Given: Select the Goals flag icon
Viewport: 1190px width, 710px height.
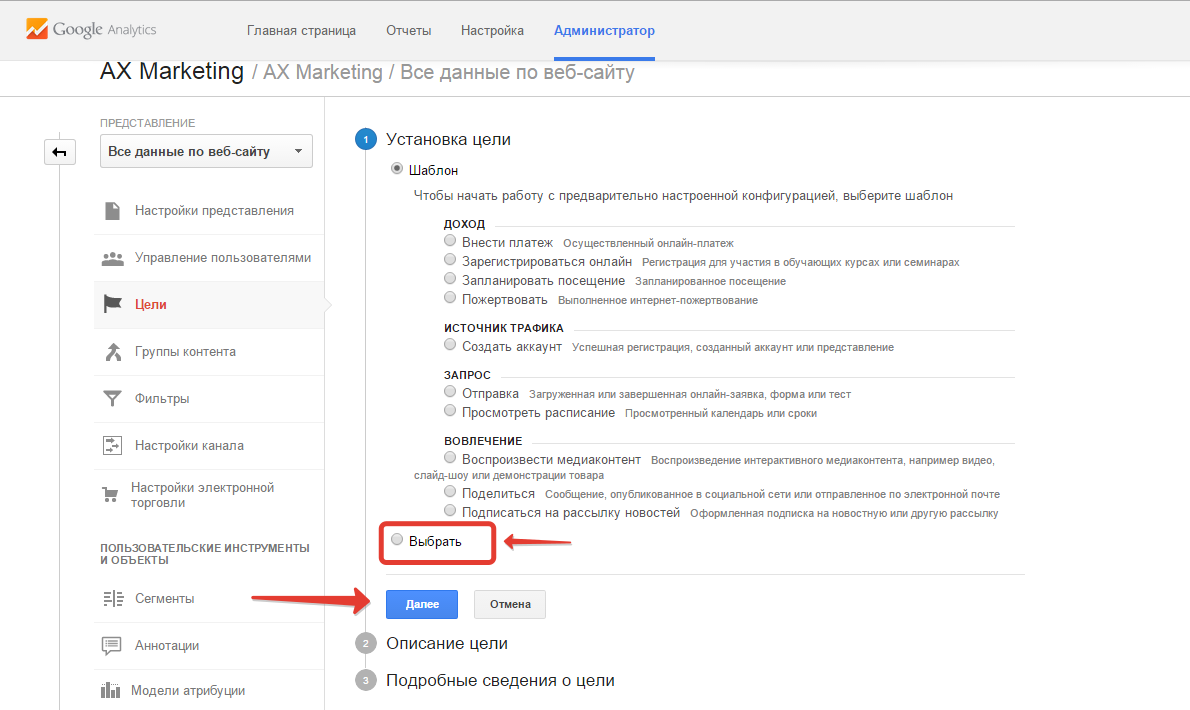Looking at the screenshot, I should (x=113, y=305).
